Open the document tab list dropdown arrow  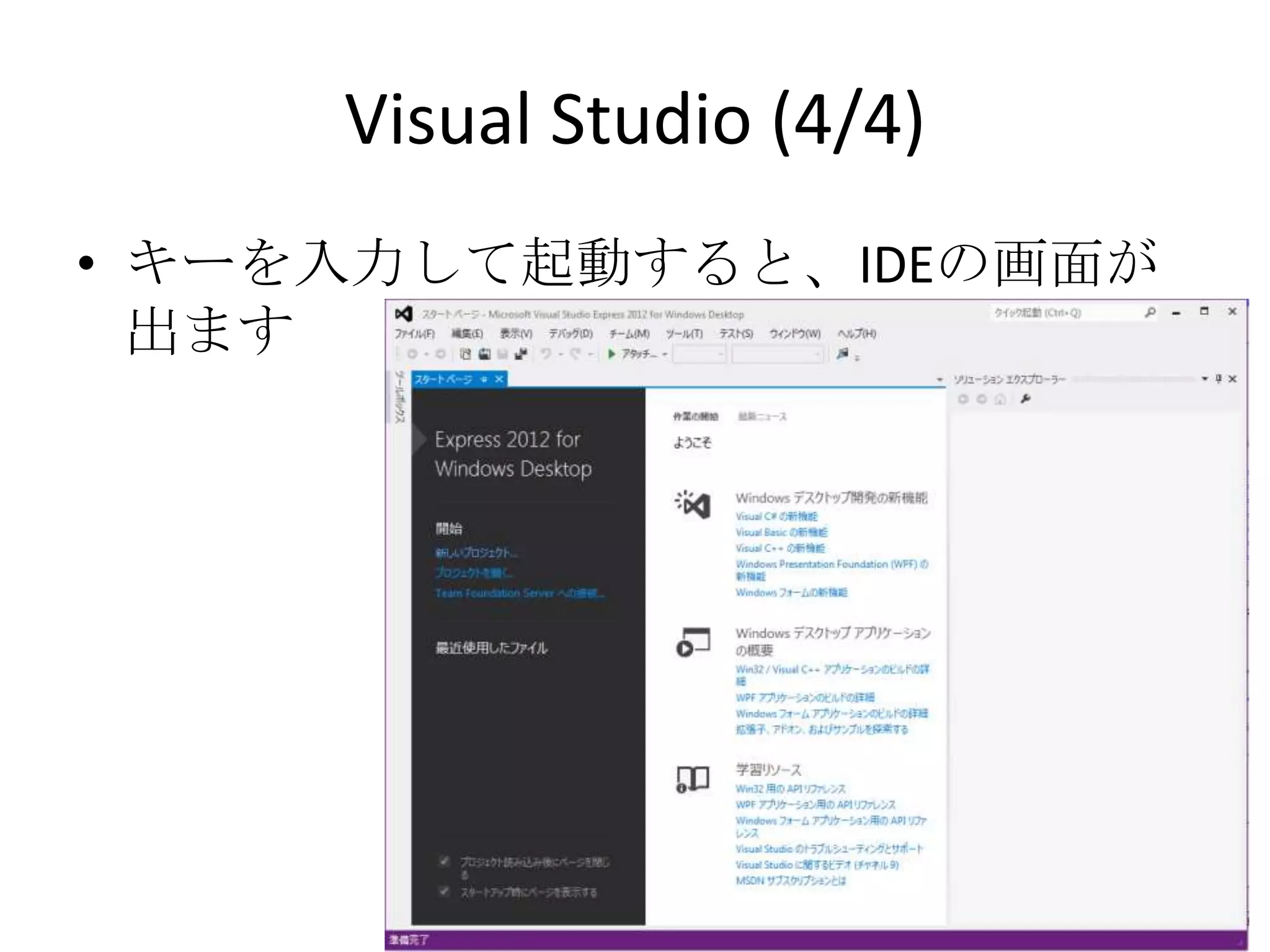click(x=939, y=379)
